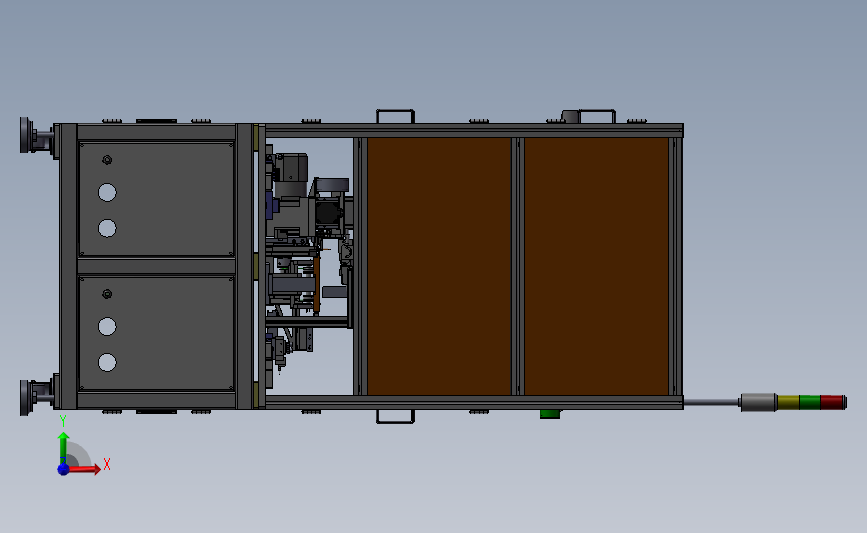Select the lock on the upper cabinet door
The height and width of the screenshot is (533, 867).
click(x=107, y=160)
